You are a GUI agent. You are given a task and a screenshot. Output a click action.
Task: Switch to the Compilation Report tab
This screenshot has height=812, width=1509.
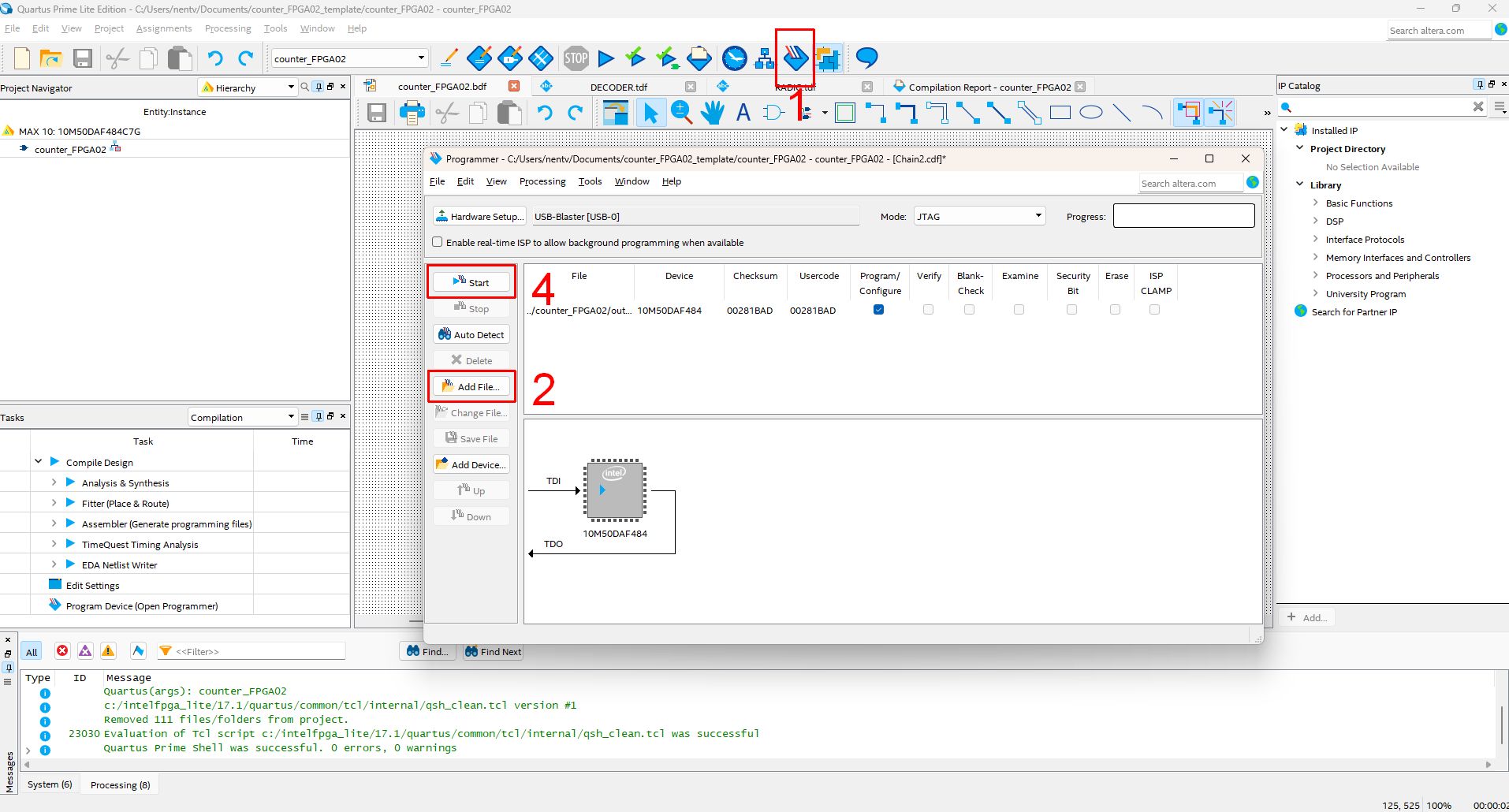coord(989,87)
